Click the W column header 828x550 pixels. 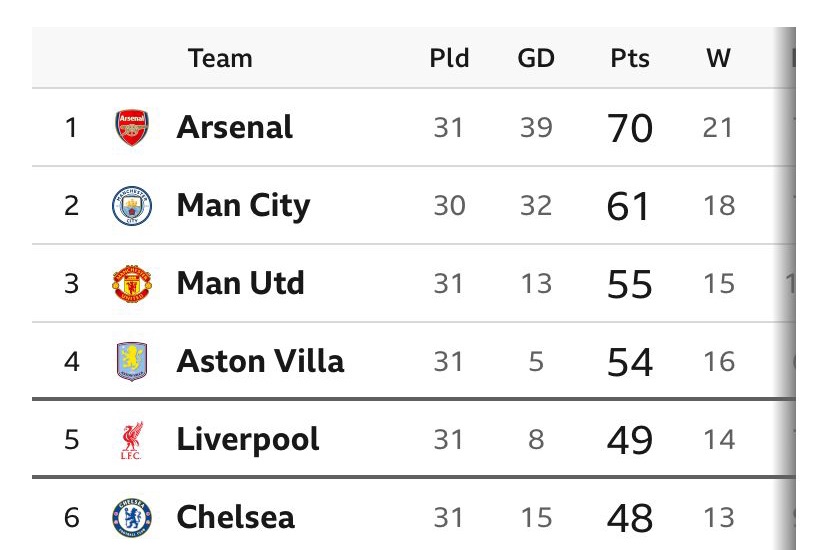(x=718, y=58)
